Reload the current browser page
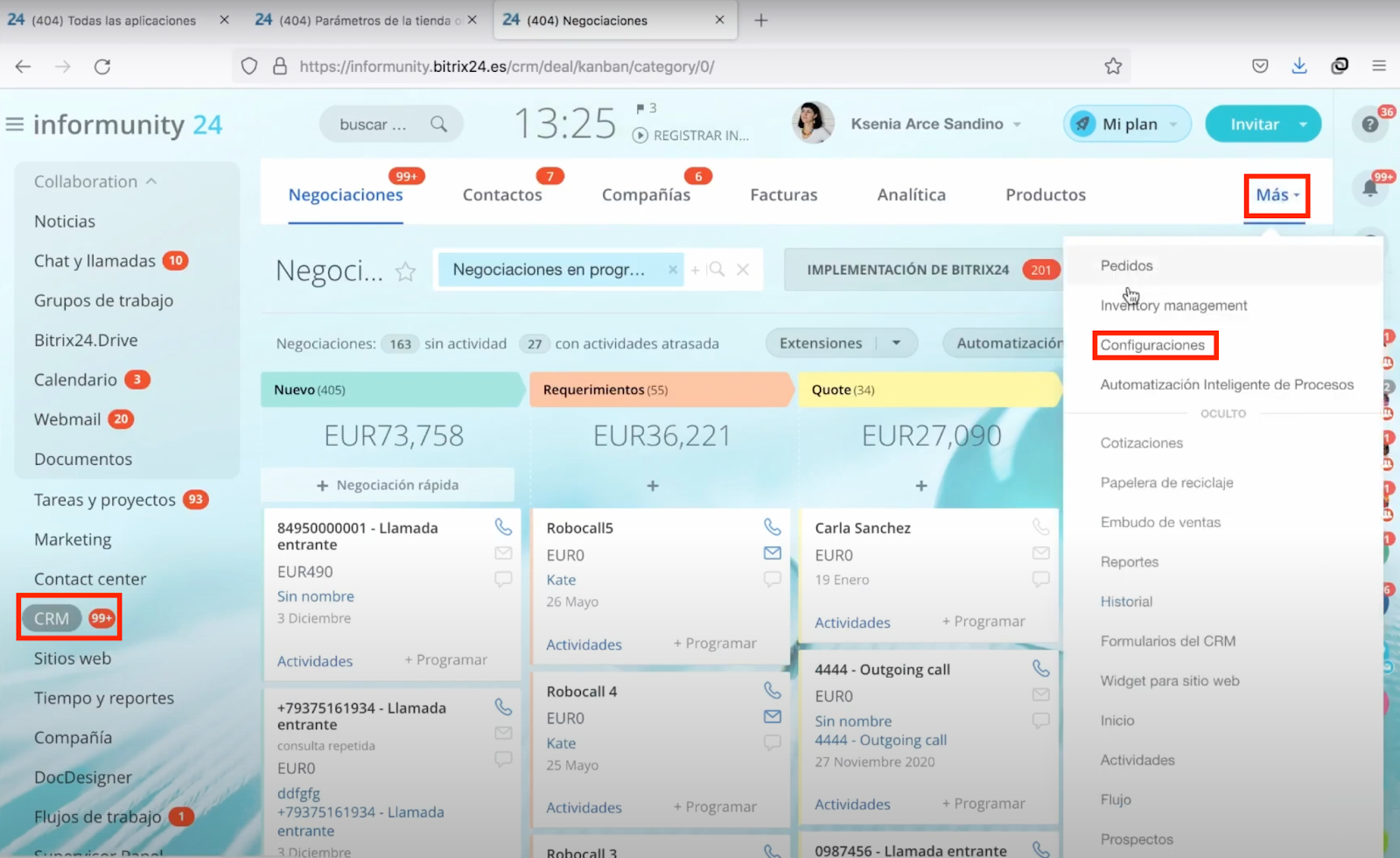 click(x=102, y=67)
